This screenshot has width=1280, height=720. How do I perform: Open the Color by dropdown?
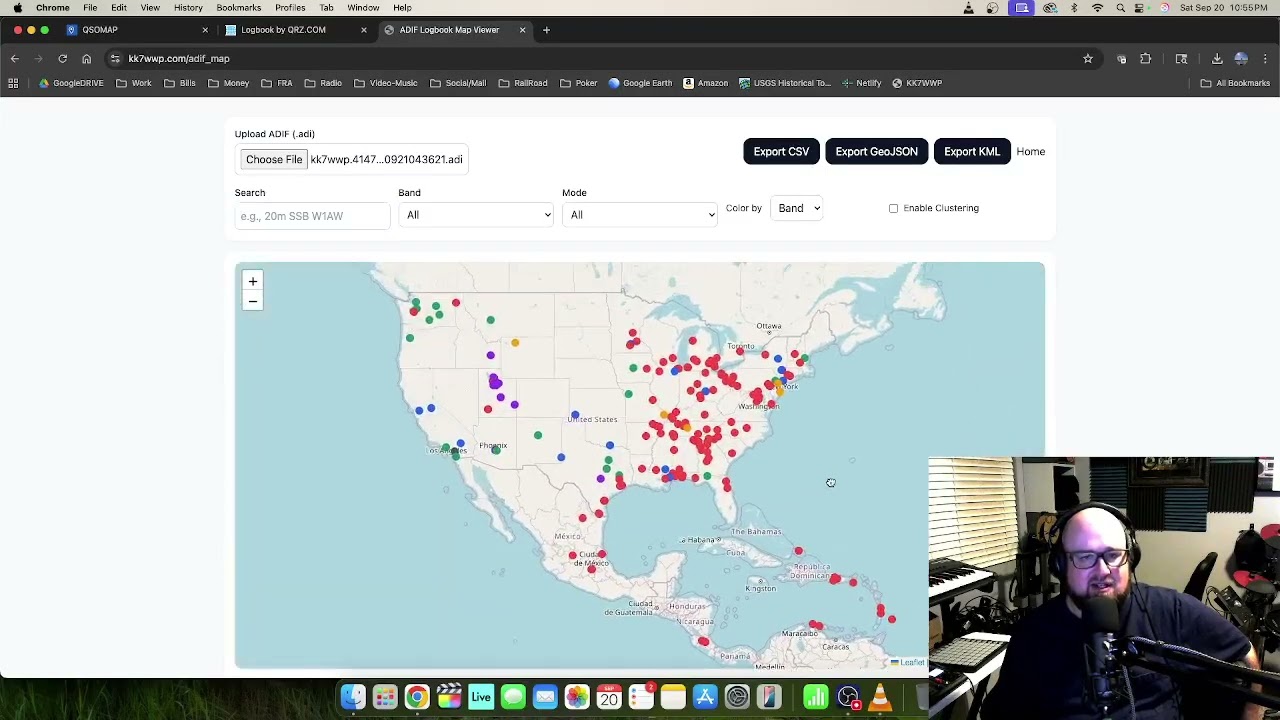pos(796,208)
